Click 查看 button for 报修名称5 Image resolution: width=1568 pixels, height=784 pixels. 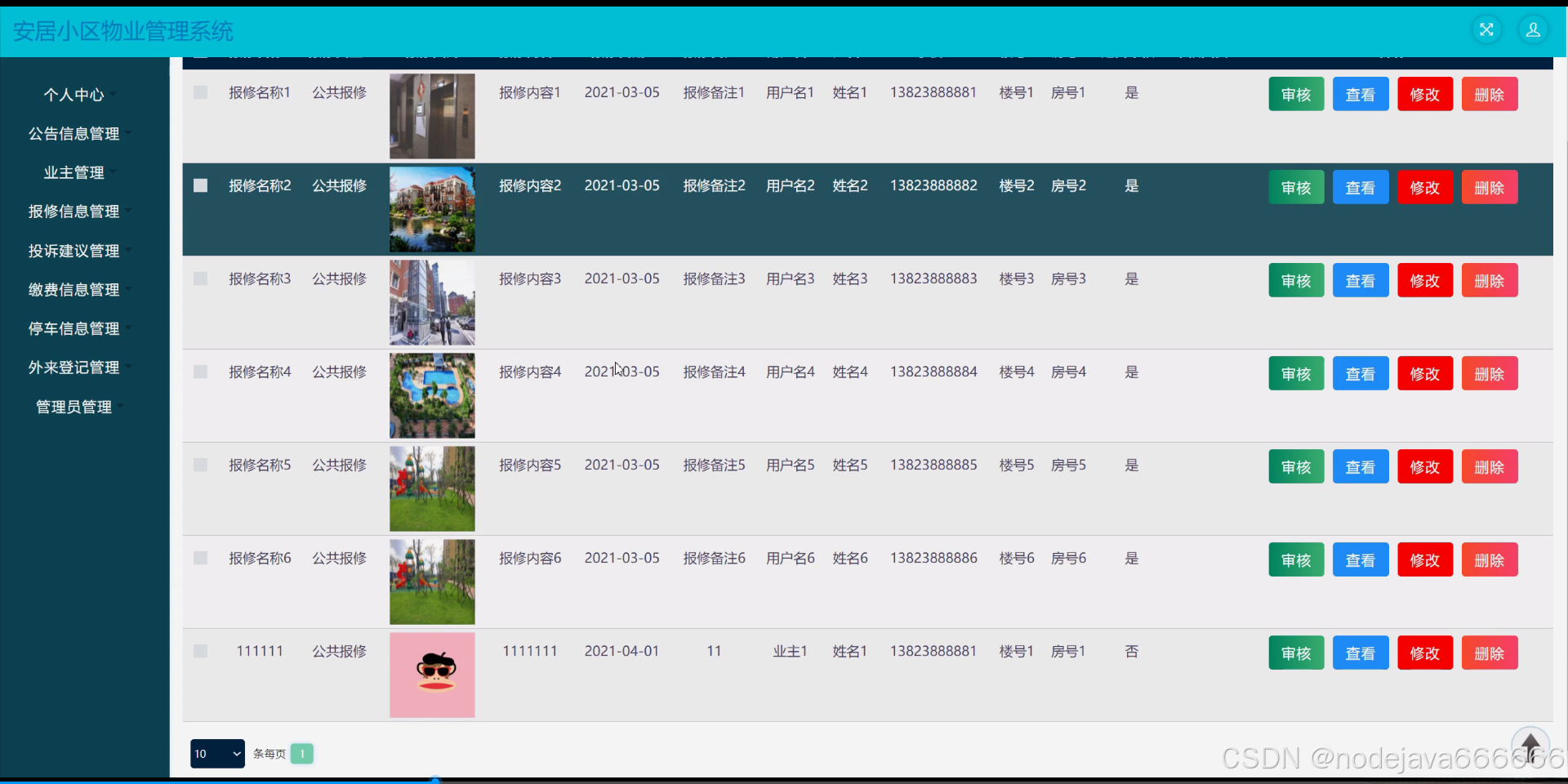coord(1361,466)
